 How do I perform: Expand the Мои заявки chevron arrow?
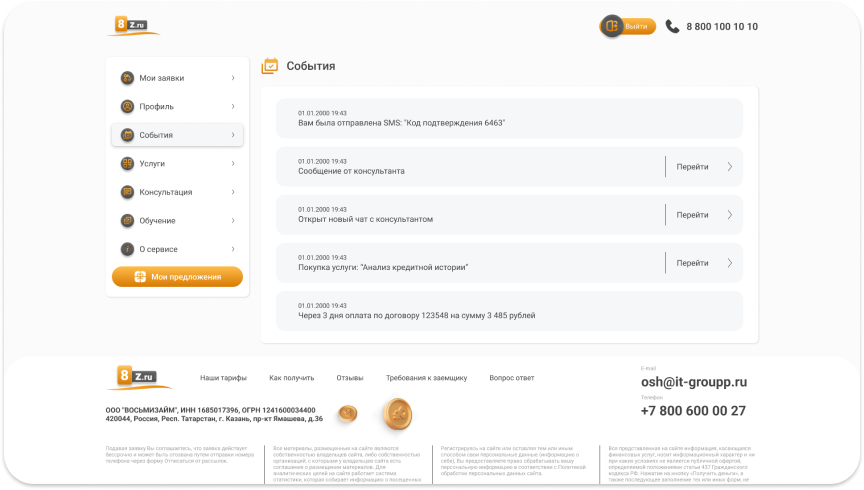[233, 78]
